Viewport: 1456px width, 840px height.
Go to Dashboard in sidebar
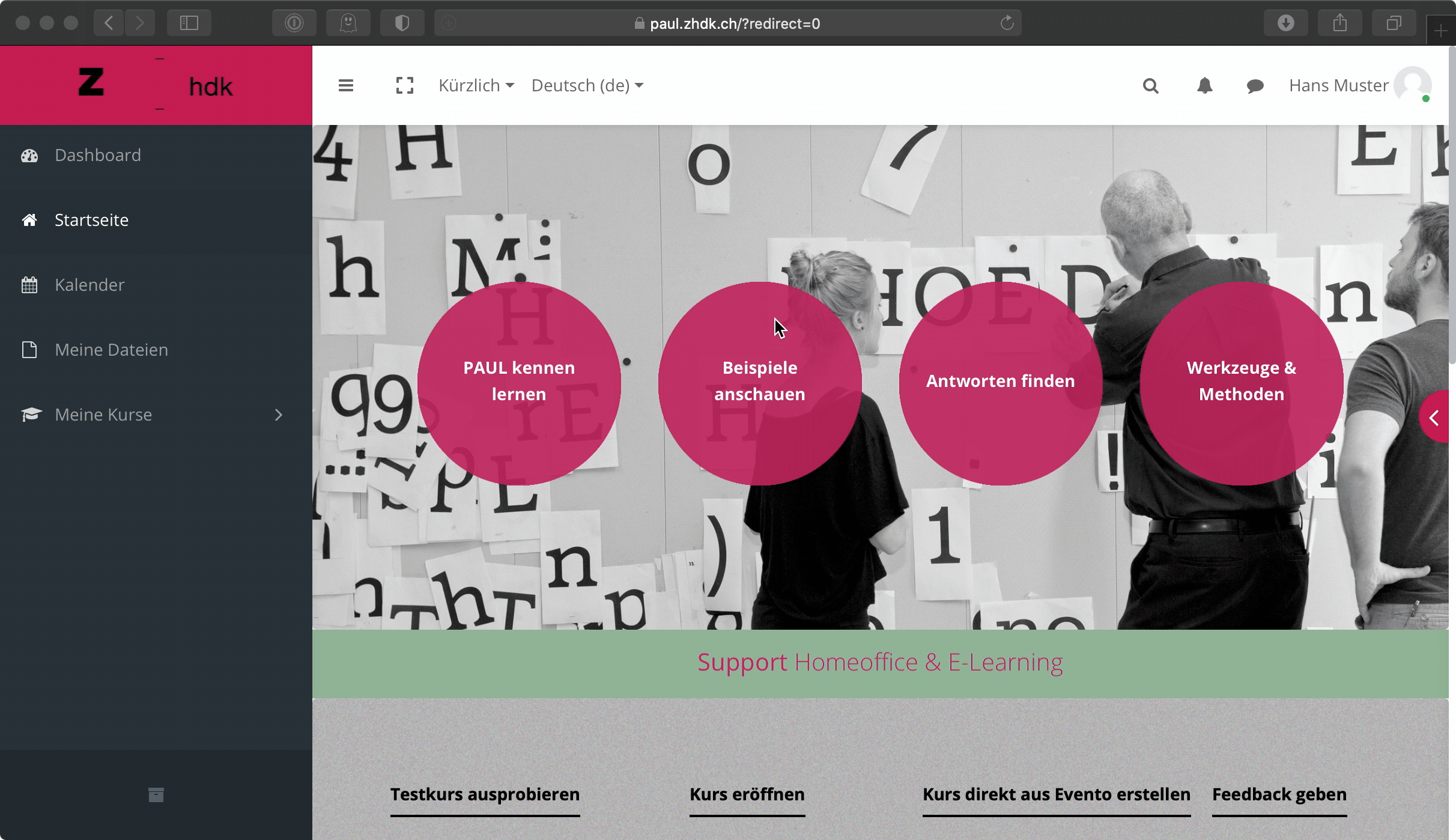[97, 155]
